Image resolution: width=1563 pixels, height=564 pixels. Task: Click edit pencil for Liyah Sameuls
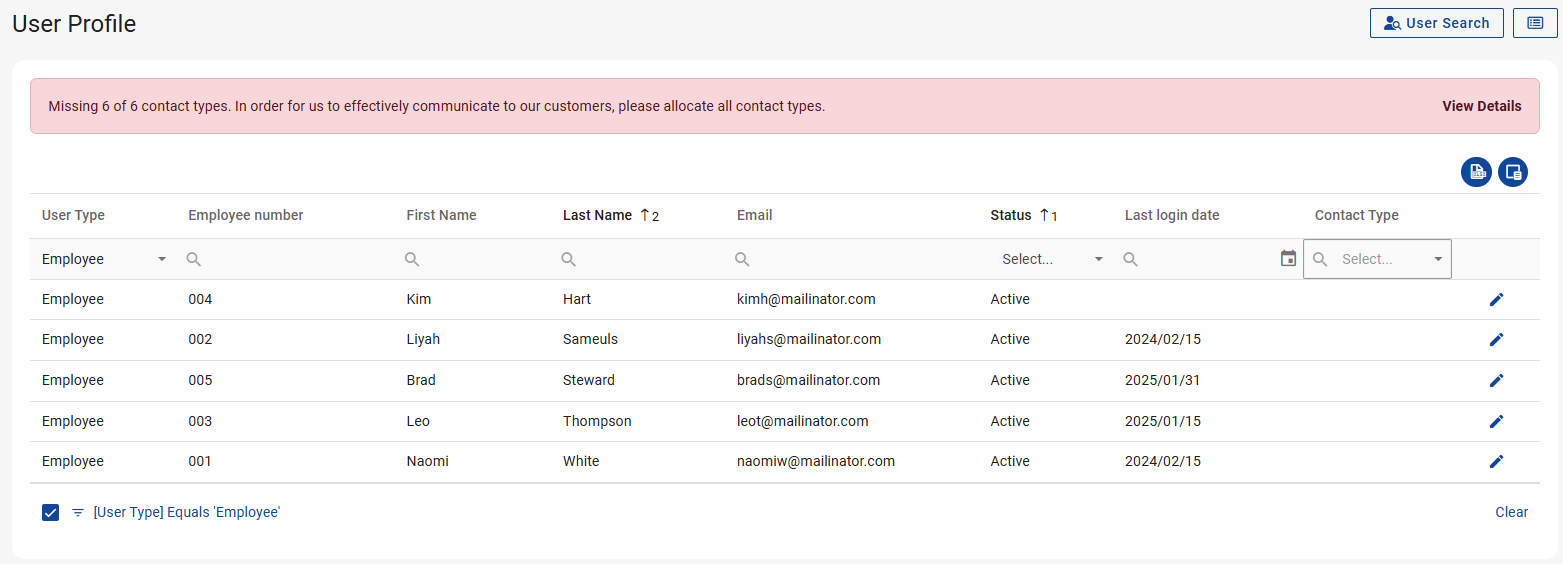click(x=1496, y=339)
